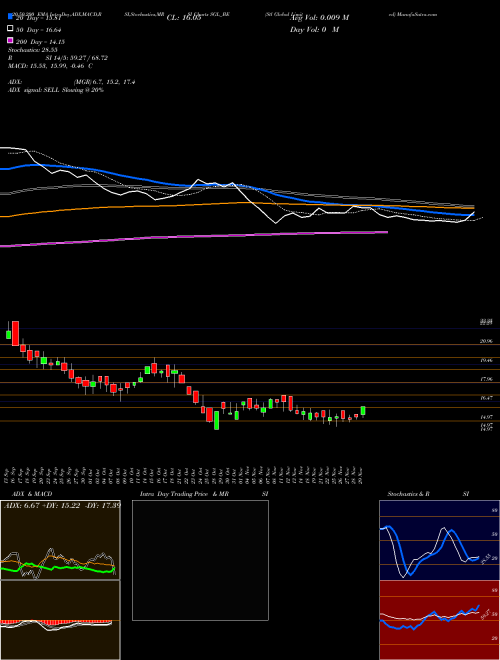Open the blue Stochastics chart panel
The image size is (500, 660).
coord(439,540)
